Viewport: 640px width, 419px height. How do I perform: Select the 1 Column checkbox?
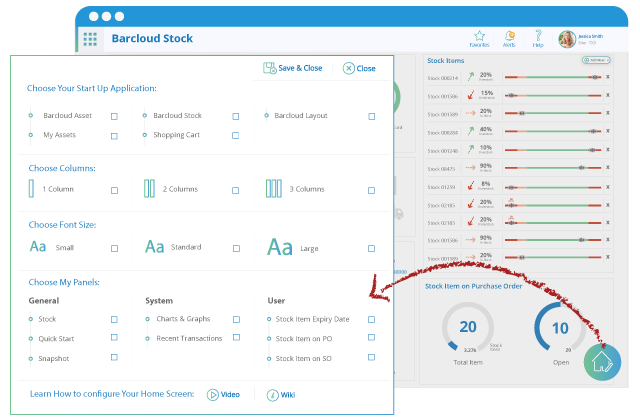114,191
